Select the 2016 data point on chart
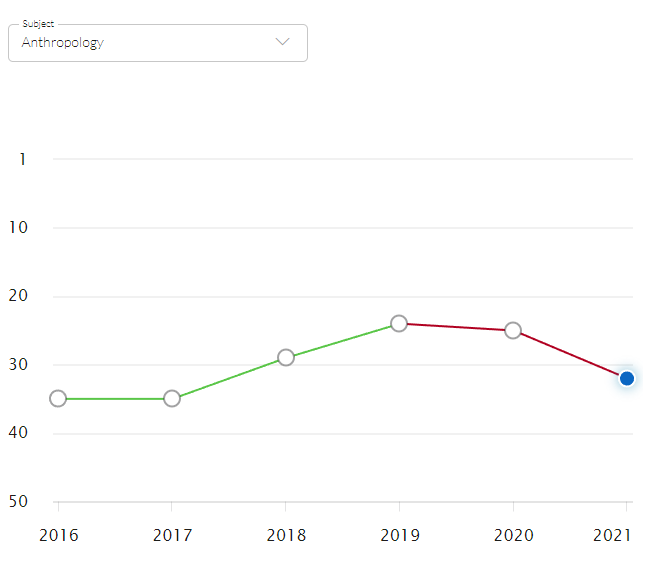The image size is (660, 563). (x=58, y=398)
